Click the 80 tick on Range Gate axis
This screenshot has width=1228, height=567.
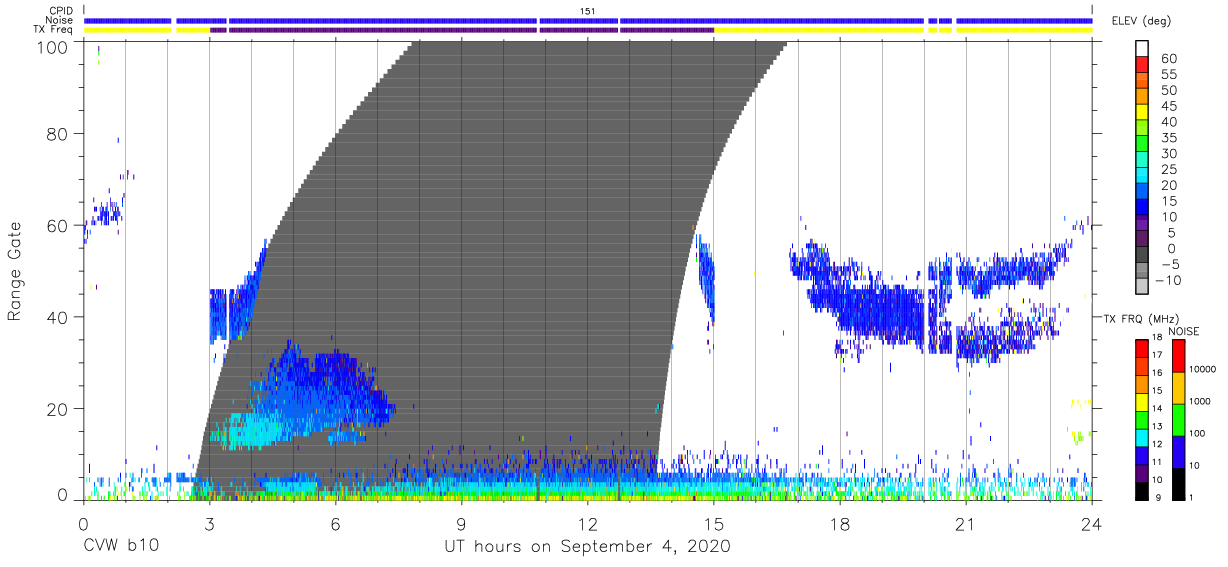[x=59, y=134]
